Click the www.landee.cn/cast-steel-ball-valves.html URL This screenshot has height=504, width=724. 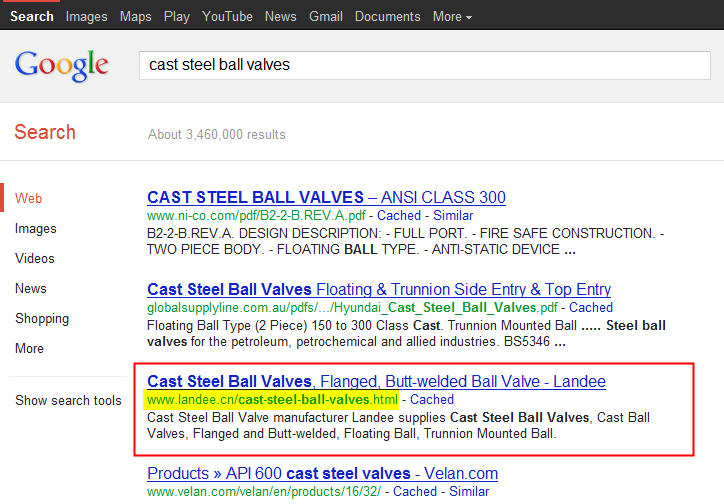pyautogui.click(x=272, y=399)
